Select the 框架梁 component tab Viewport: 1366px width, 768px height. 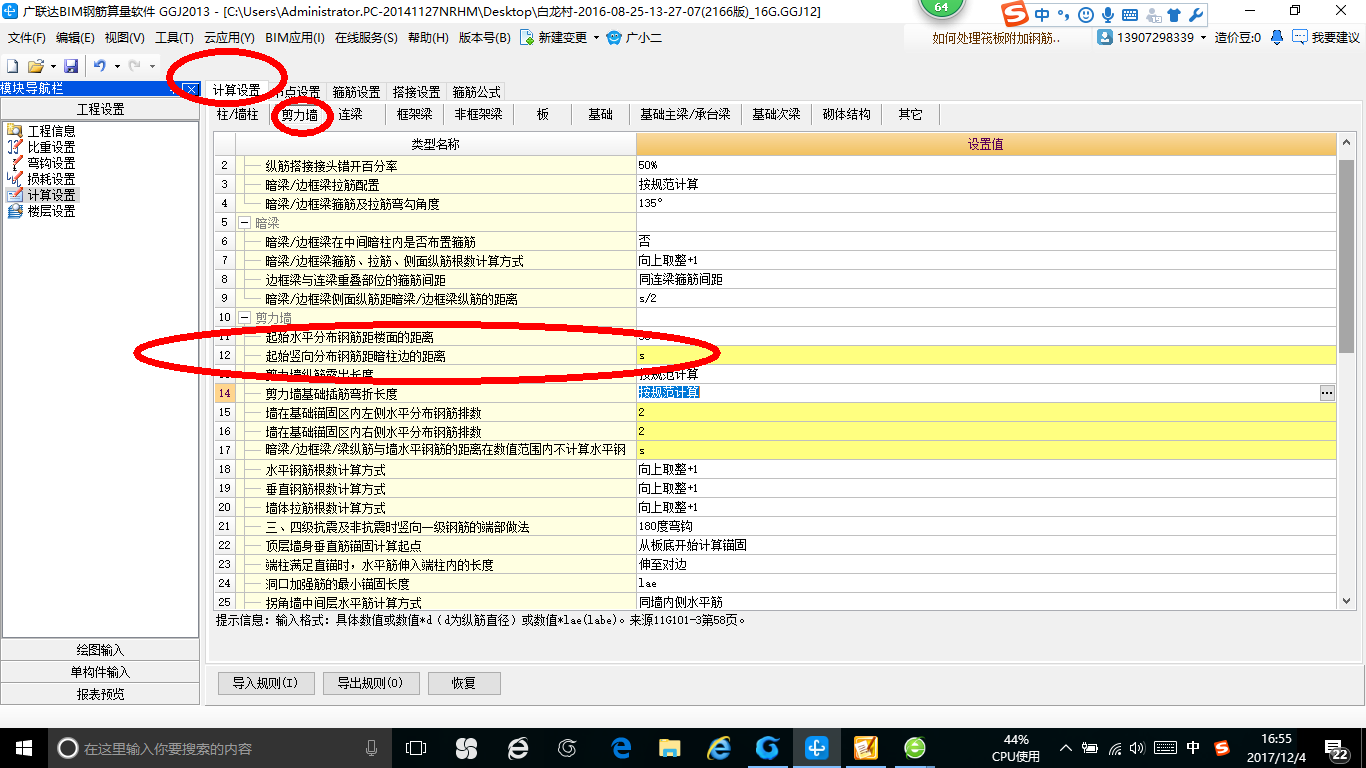tap(414, 115)
